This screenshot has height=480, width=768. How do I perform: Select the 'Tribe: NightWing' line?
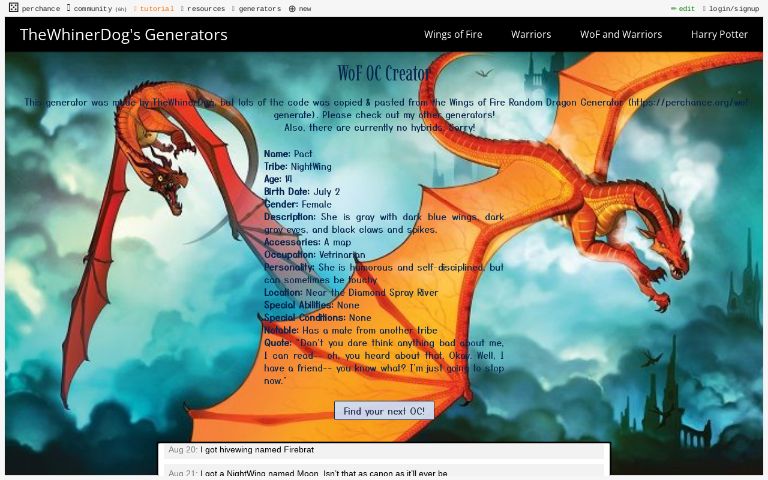pos(298,167)
